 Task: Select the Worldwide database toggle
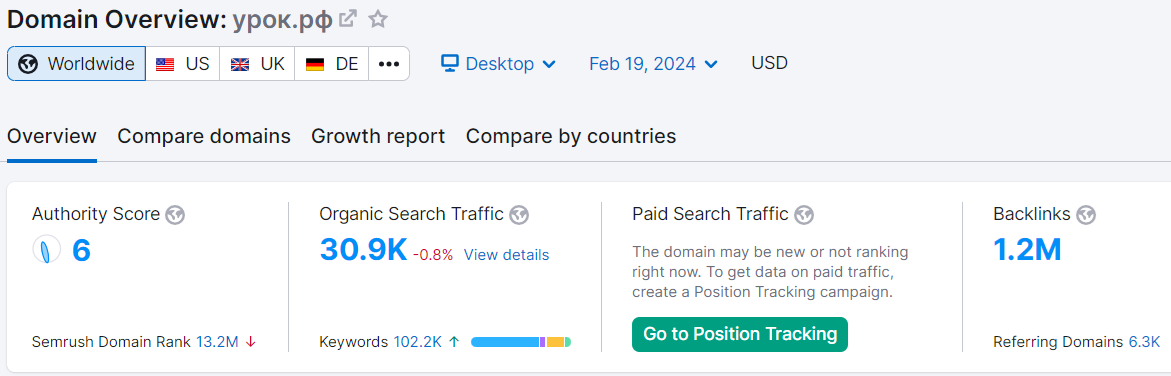tap(77, 64)
